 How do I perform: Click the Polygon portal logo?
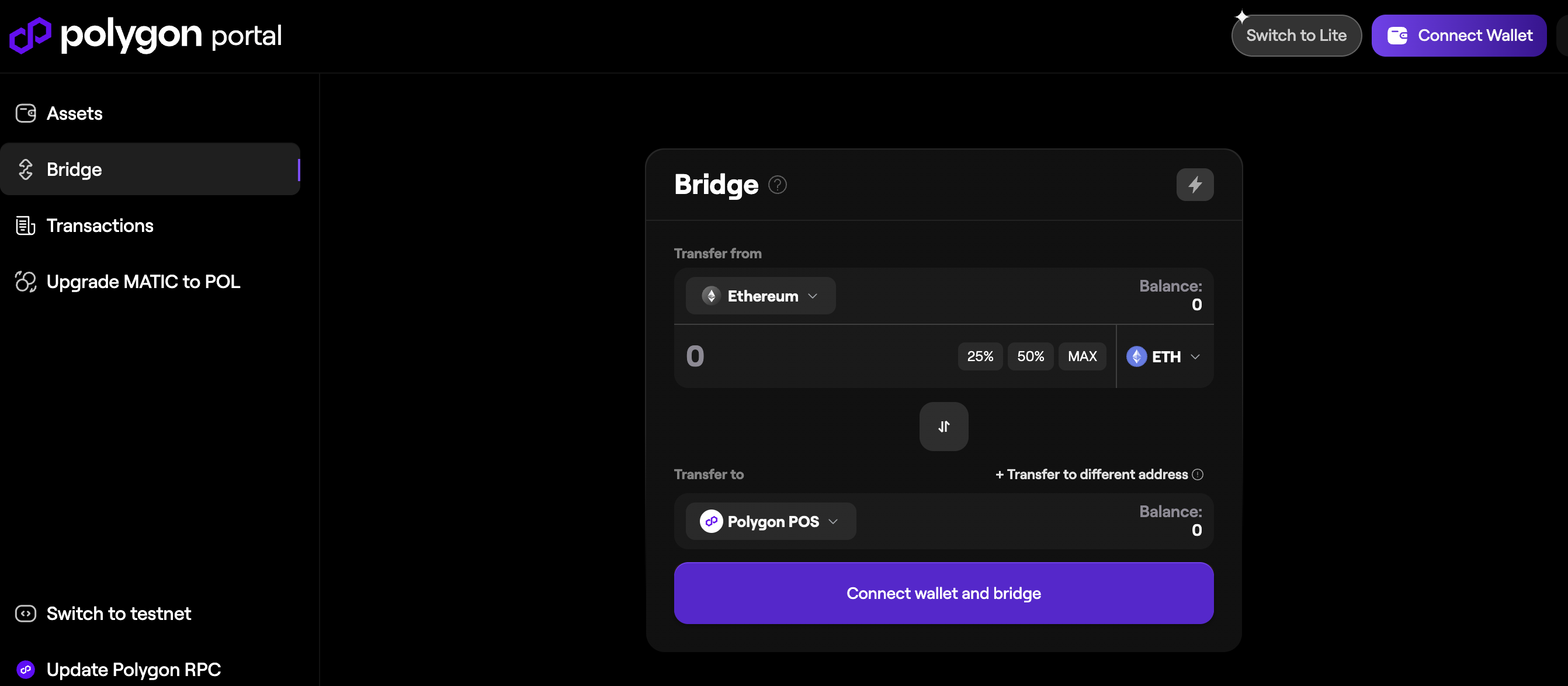point(145,35)
